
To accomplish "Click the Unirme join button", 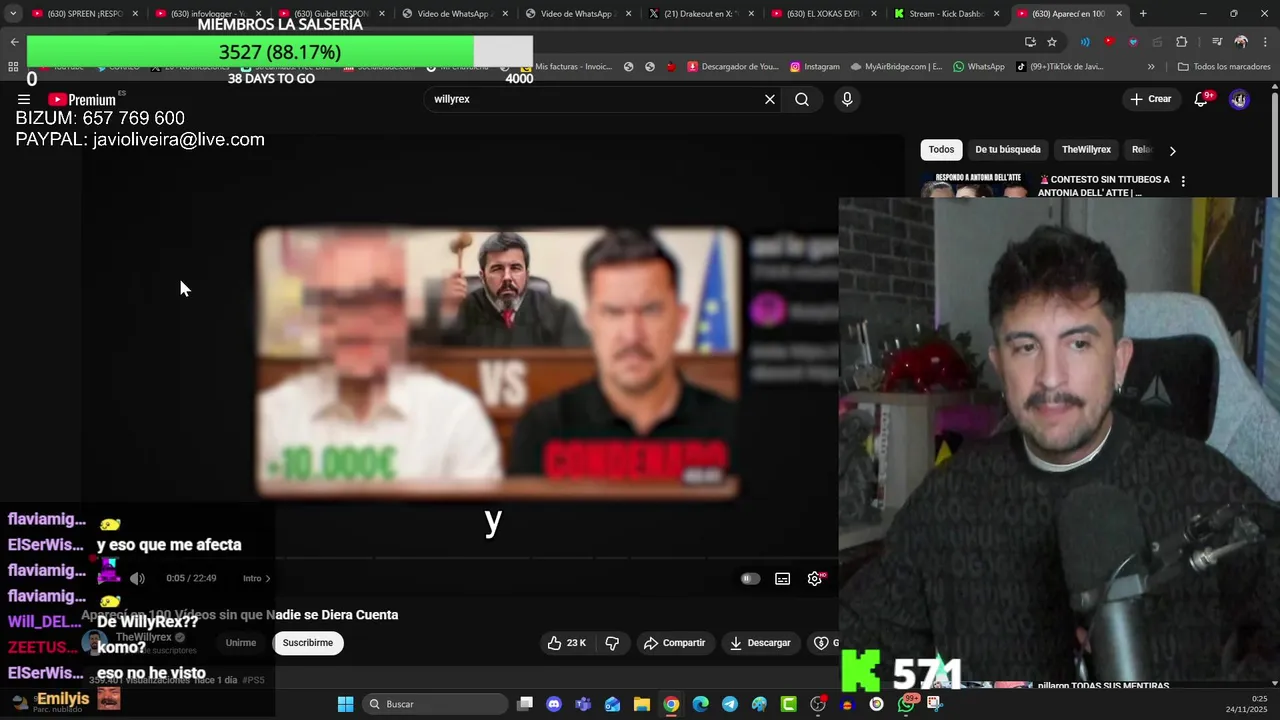I will pos(240,643).
